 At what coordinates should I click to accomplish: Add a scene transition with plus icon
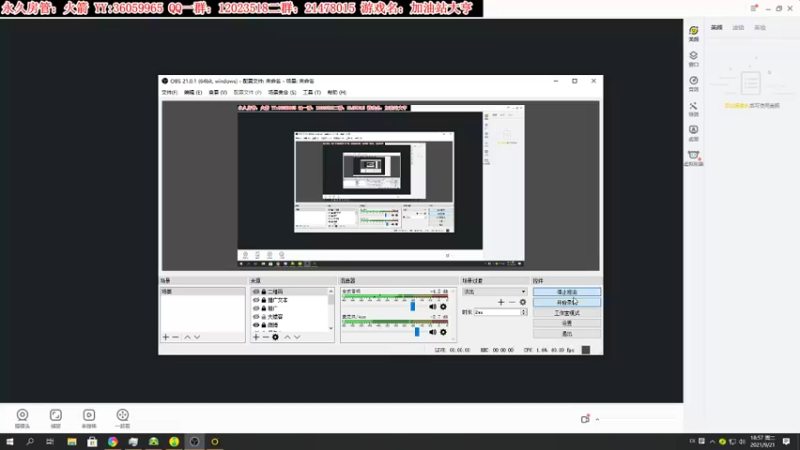pyautogui.click(x=501, y=302)
